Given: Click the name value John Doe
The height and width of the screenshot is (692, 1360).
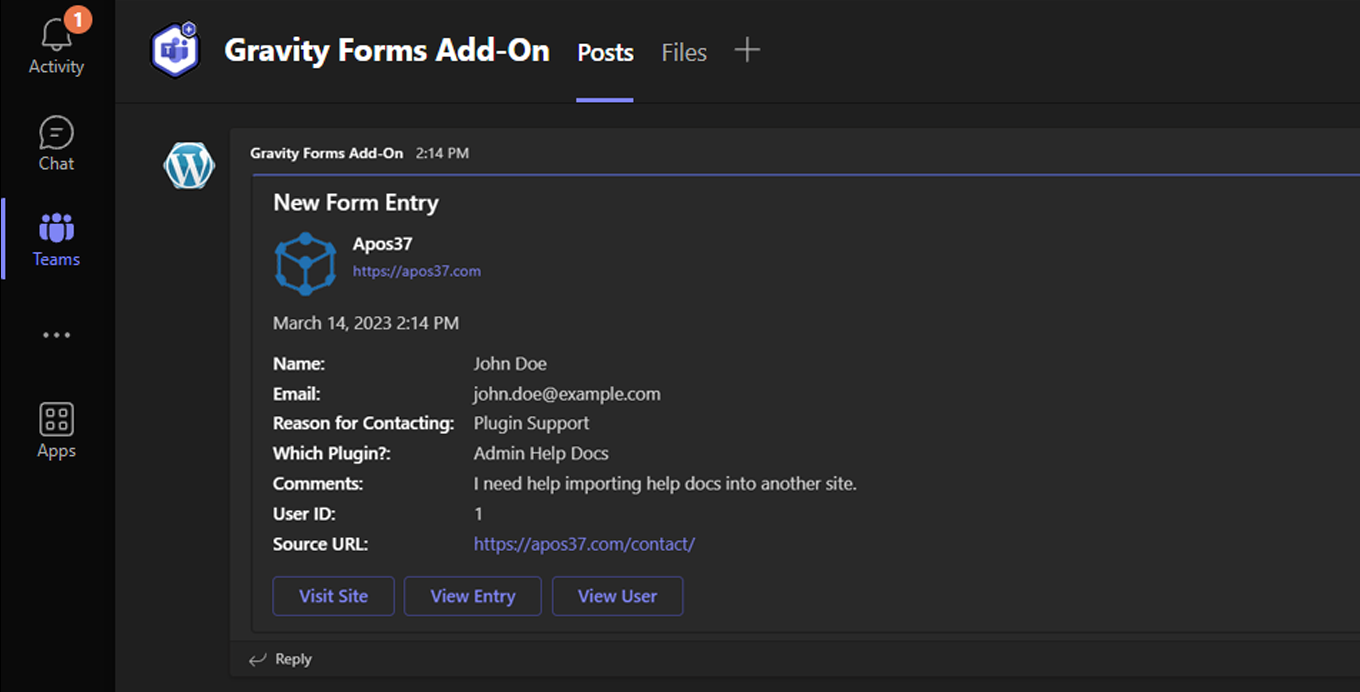Looking at the screenshot, I should point(510,364).
